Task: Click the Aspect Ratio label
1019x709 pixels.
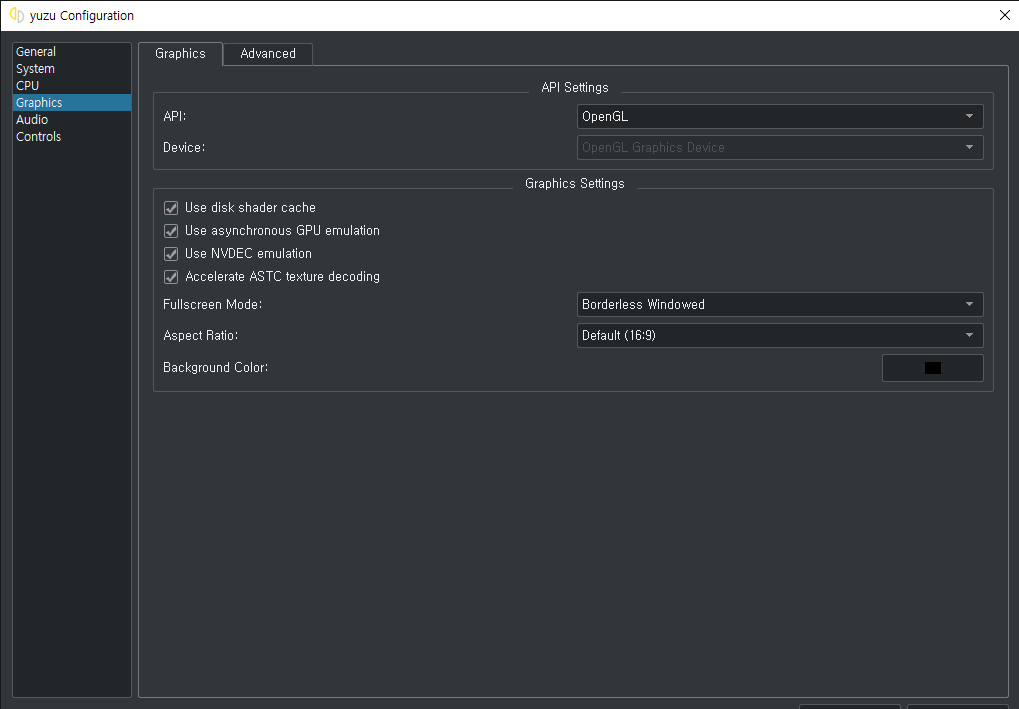Action: 201,335
